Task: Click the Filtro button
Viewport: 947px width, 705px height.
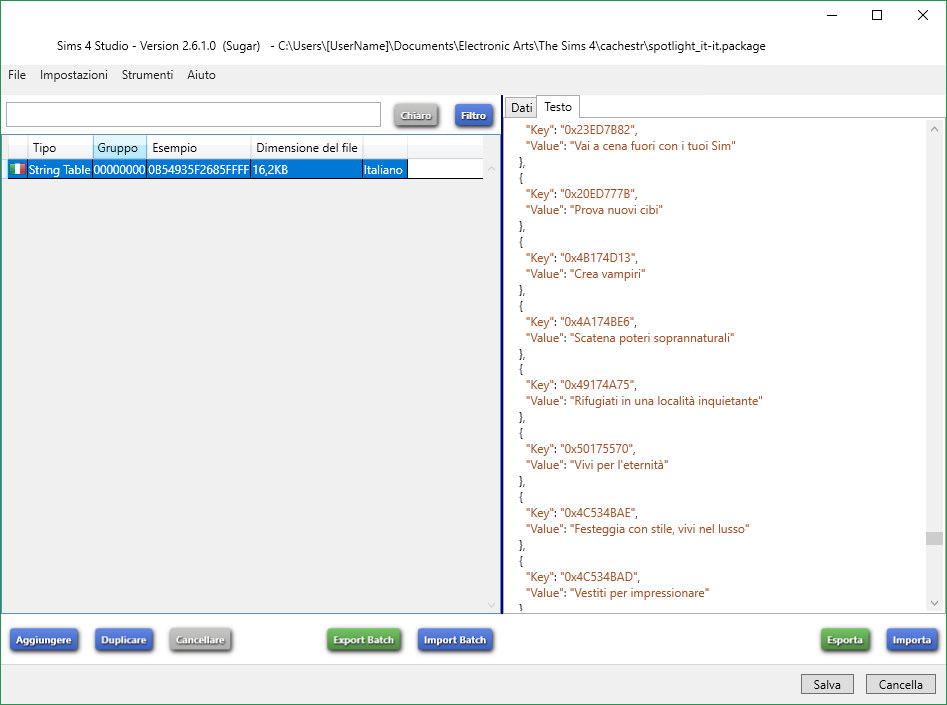Action: [x=473, y=115]
